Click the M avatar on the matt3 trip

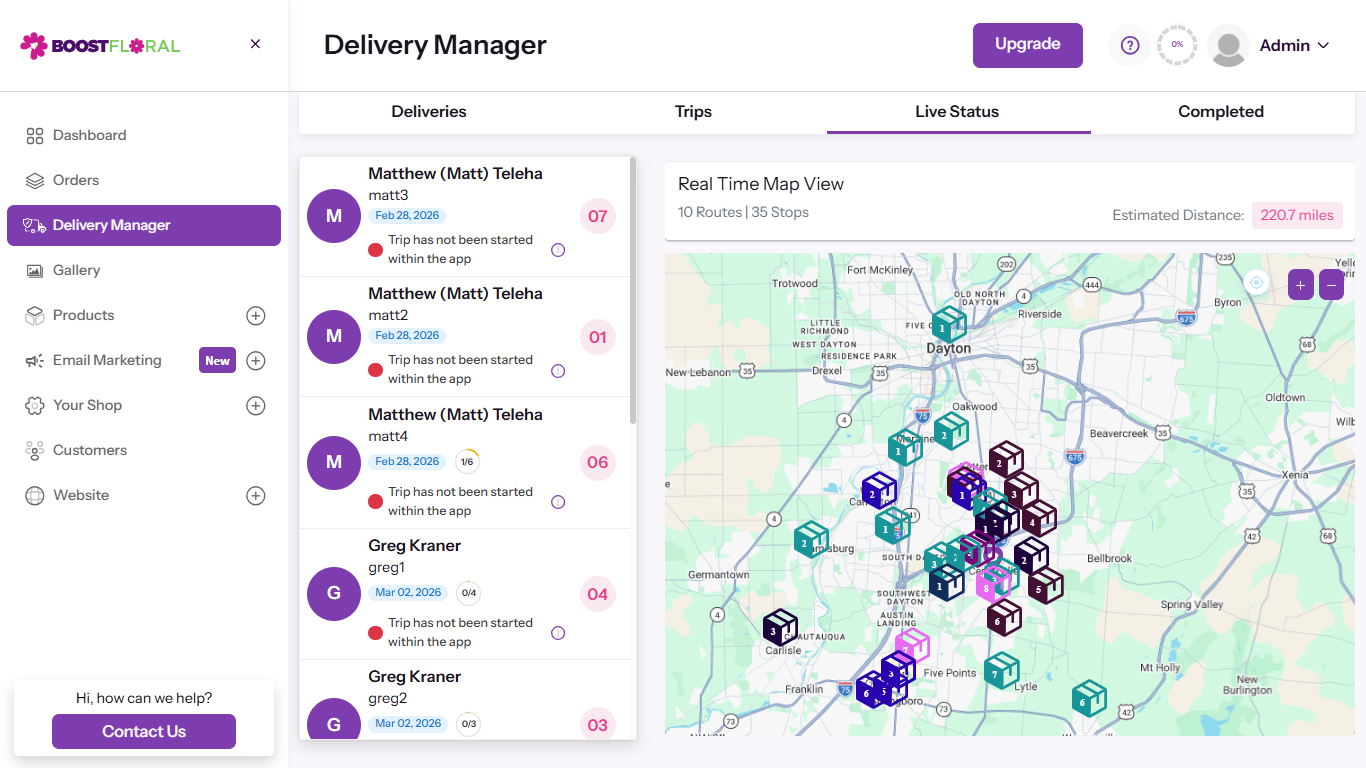click(x=334, y=216)
